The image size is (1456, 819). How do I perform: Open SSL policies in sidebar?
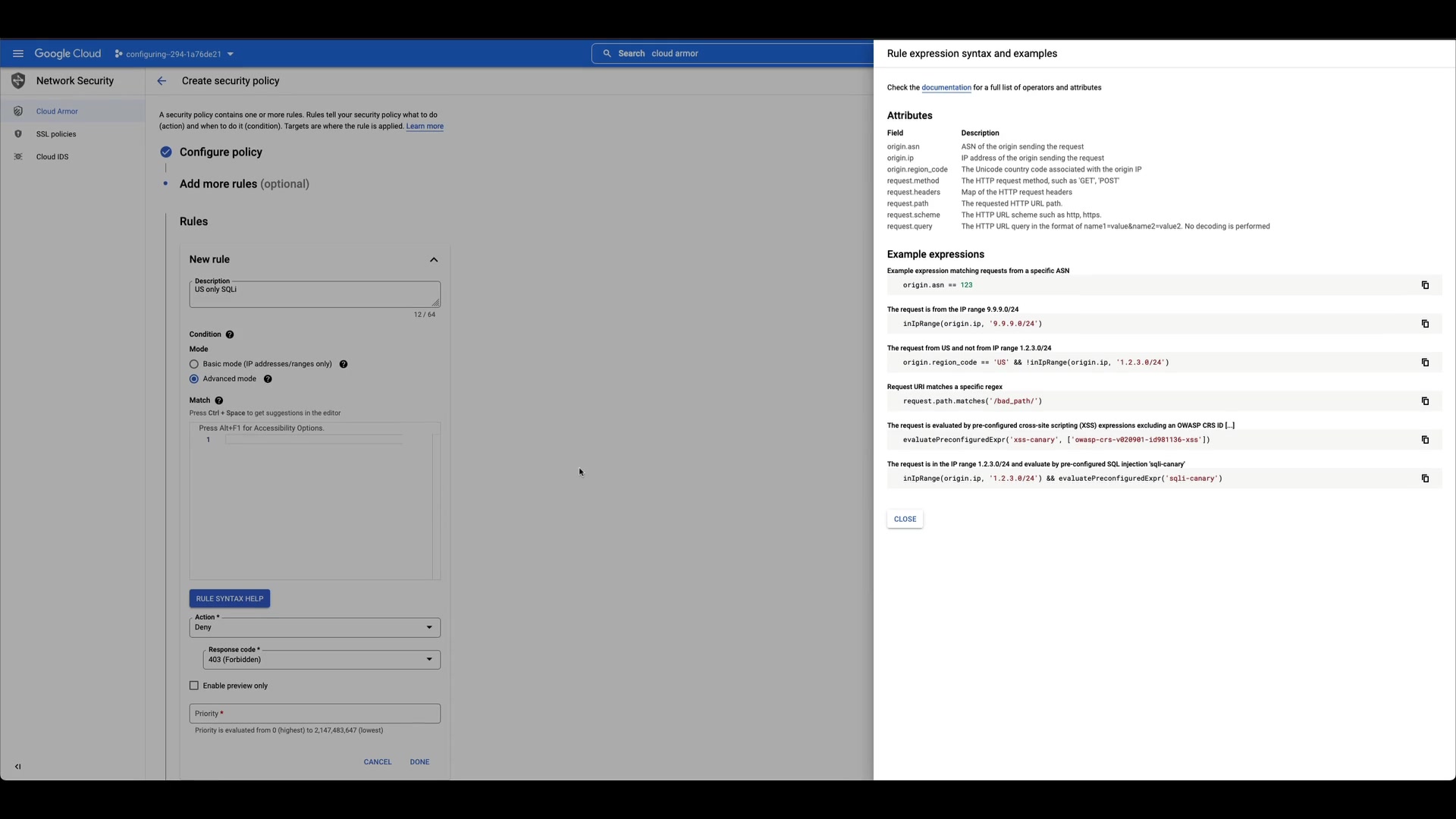pos(56,134)
